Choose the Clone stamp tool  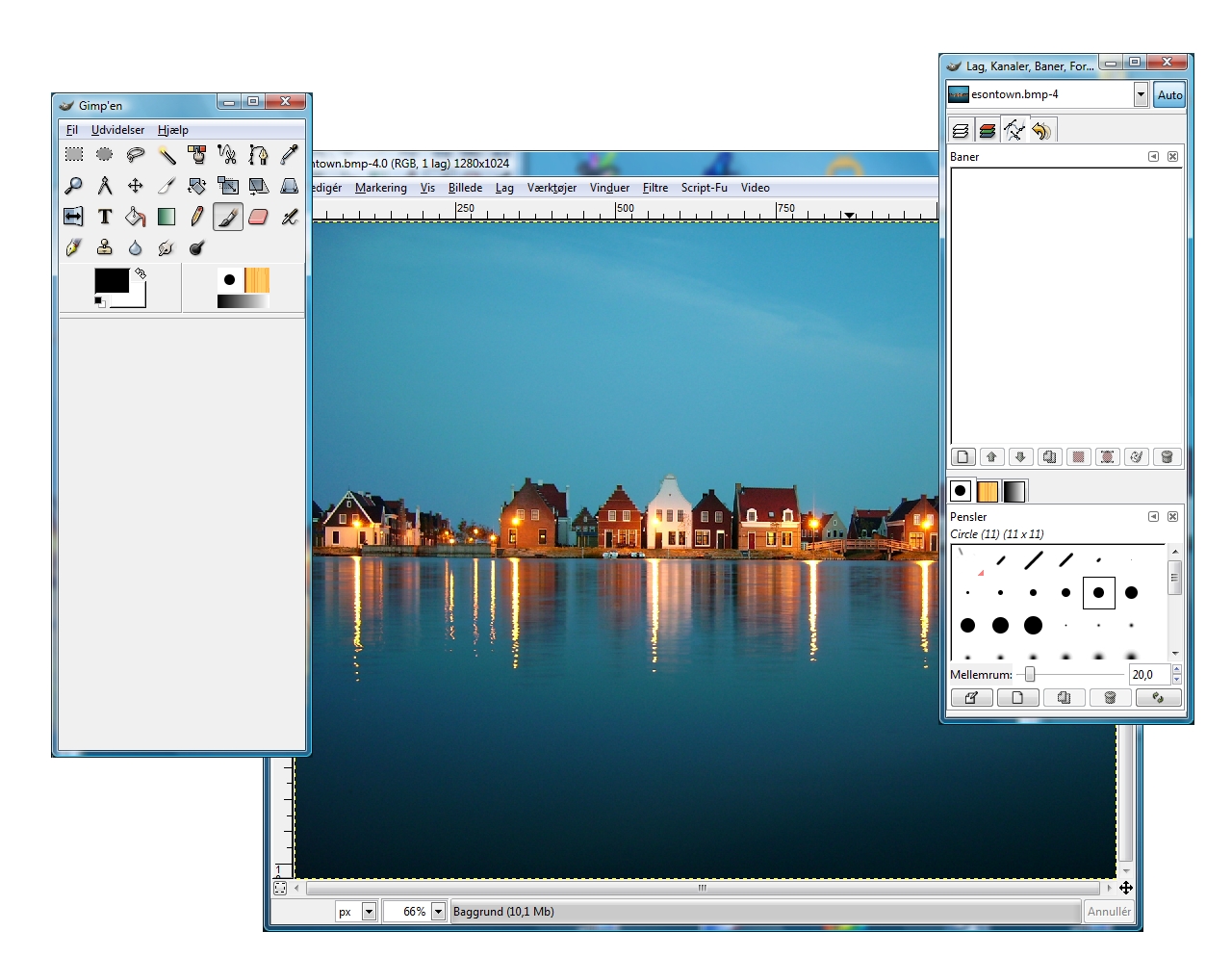click(x=105, y=247)
